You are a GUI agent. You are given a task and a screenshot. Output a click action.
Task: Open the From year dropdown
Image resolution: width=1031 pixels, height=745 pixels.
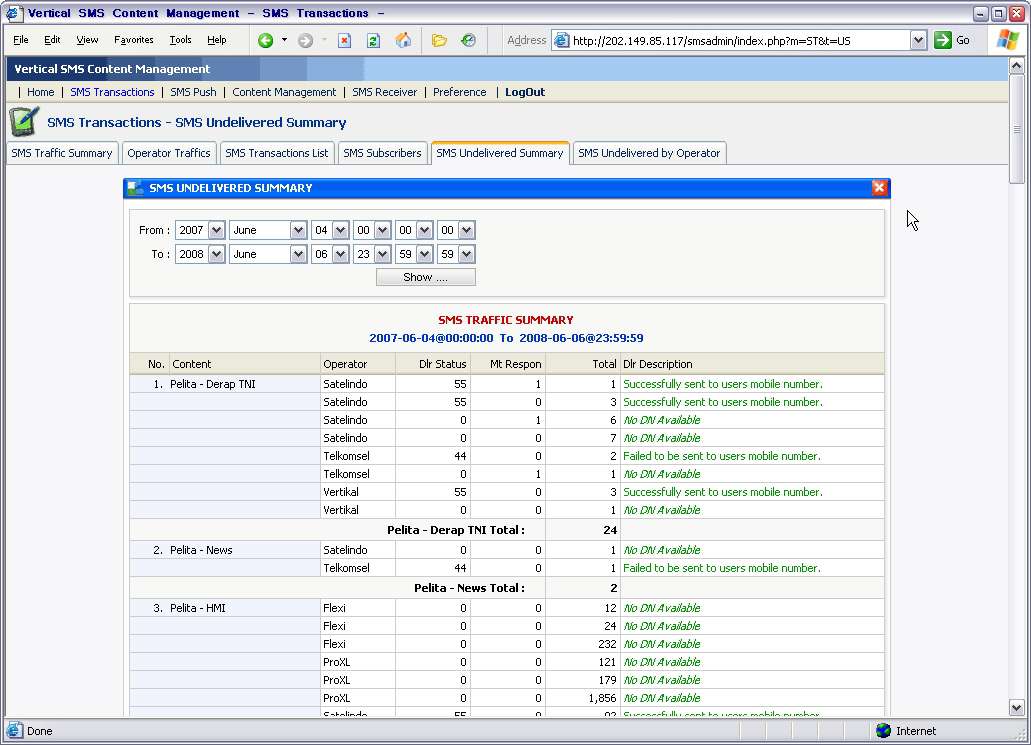pos(216,230)
